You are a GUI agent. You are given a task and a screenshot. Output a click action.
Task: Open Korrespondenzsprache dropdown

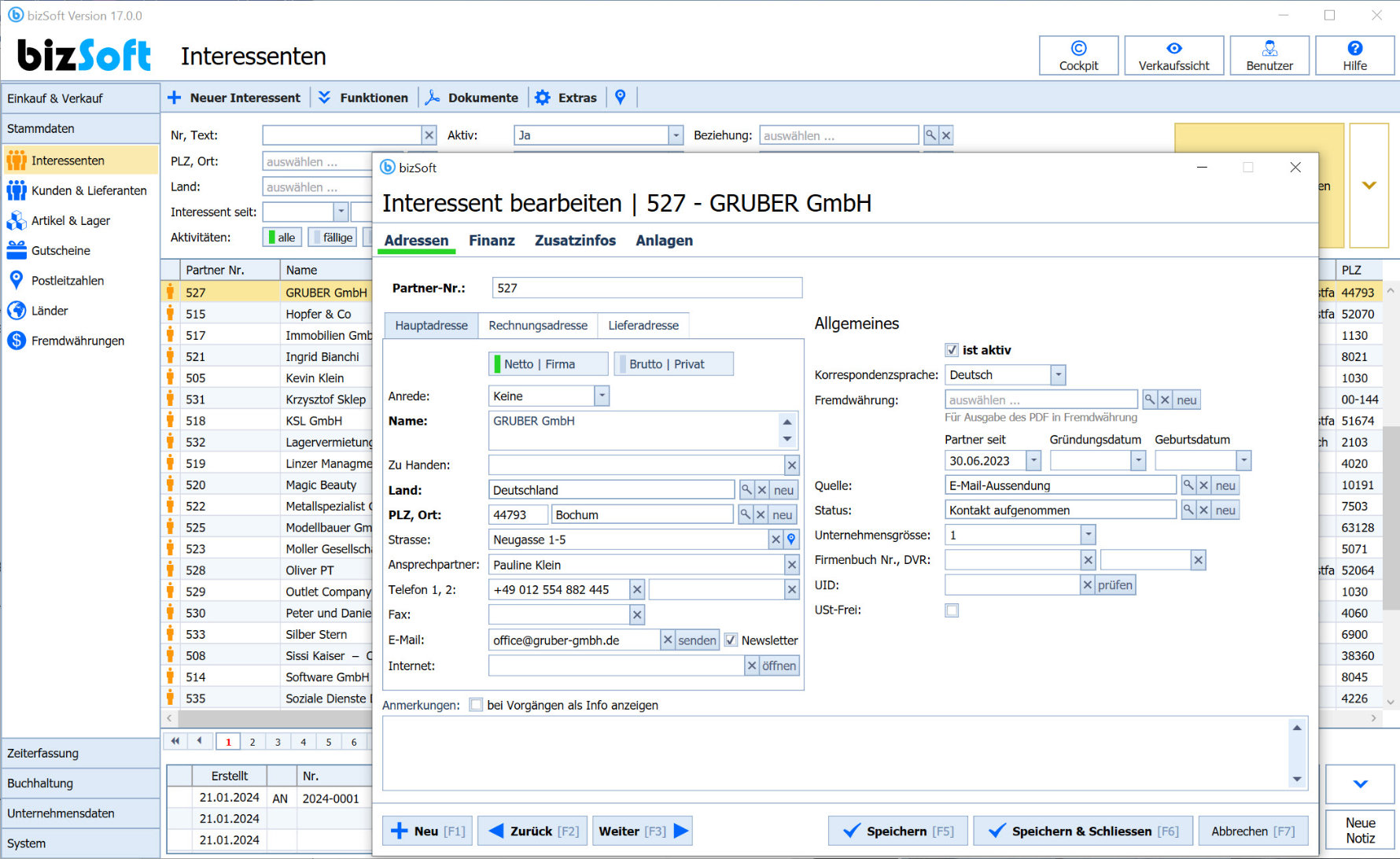1058,375
